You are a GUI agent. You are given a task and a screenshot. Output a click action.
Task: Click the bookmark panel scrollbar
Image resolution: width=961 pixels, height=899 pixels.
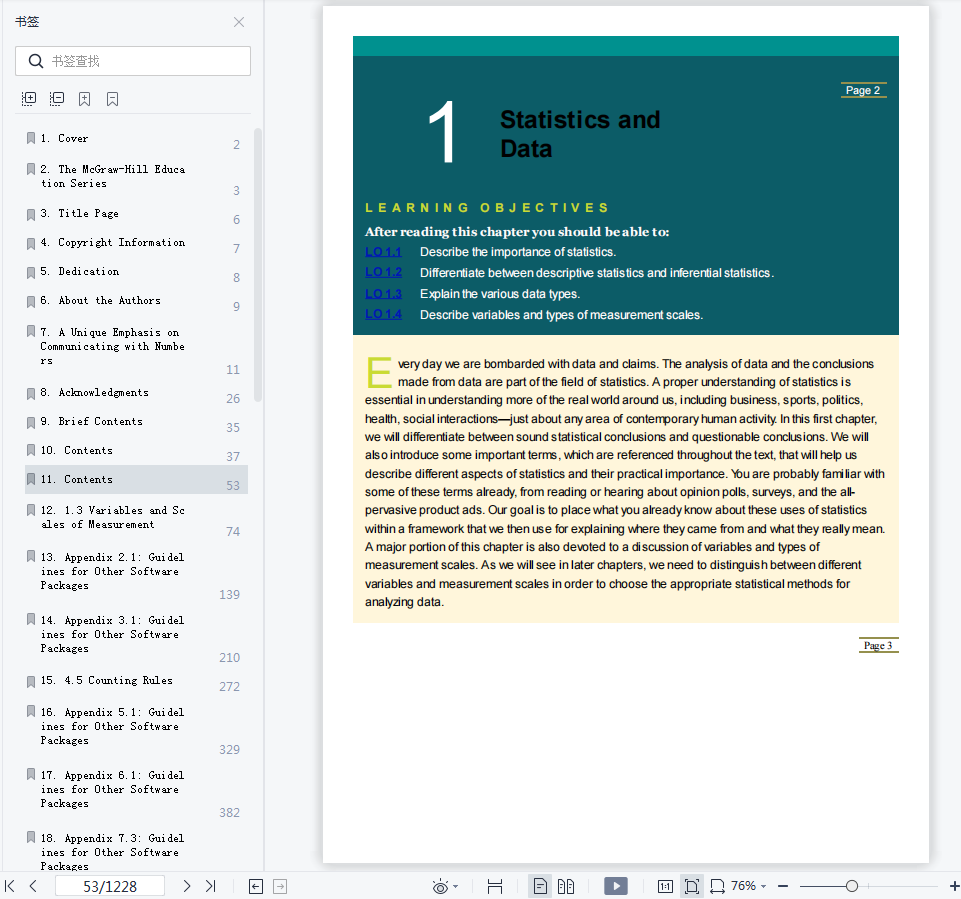click(258, 265)
